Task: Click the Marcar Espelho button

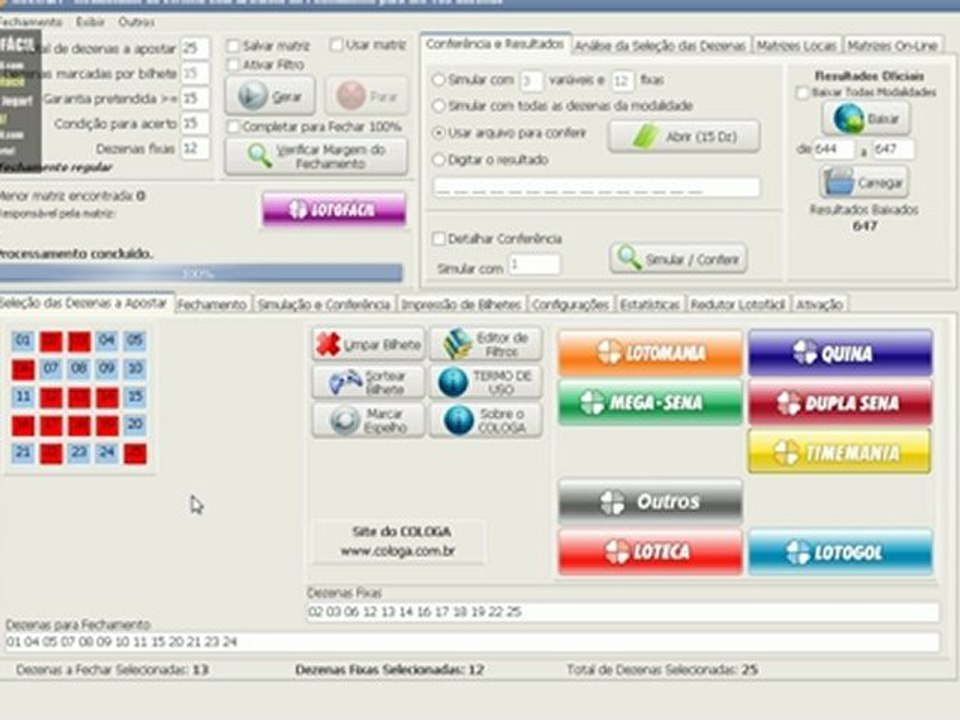Action: [368, 420]
